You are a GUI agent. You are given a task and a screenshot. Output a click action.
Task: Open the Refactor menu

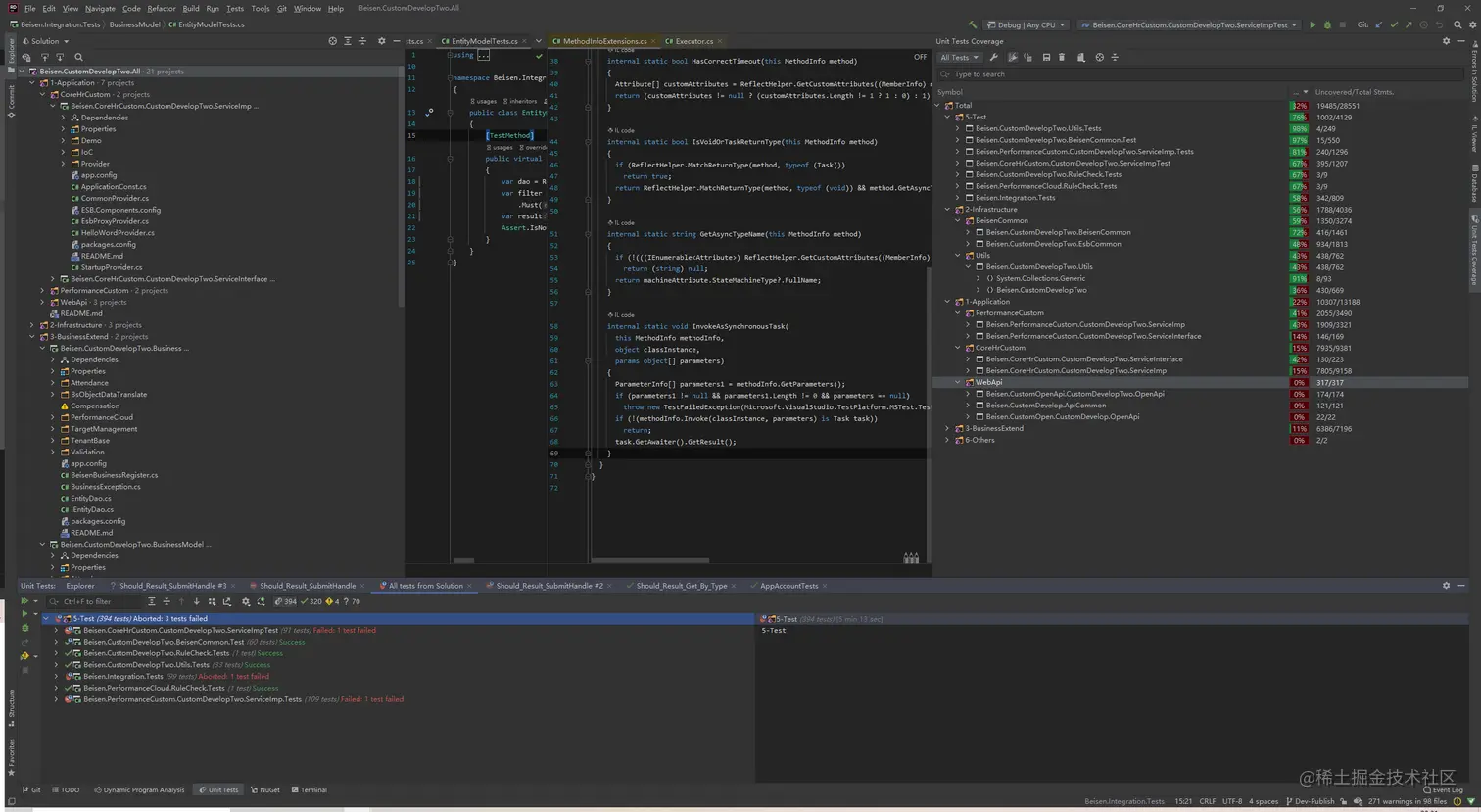click(x=162, y=8)
